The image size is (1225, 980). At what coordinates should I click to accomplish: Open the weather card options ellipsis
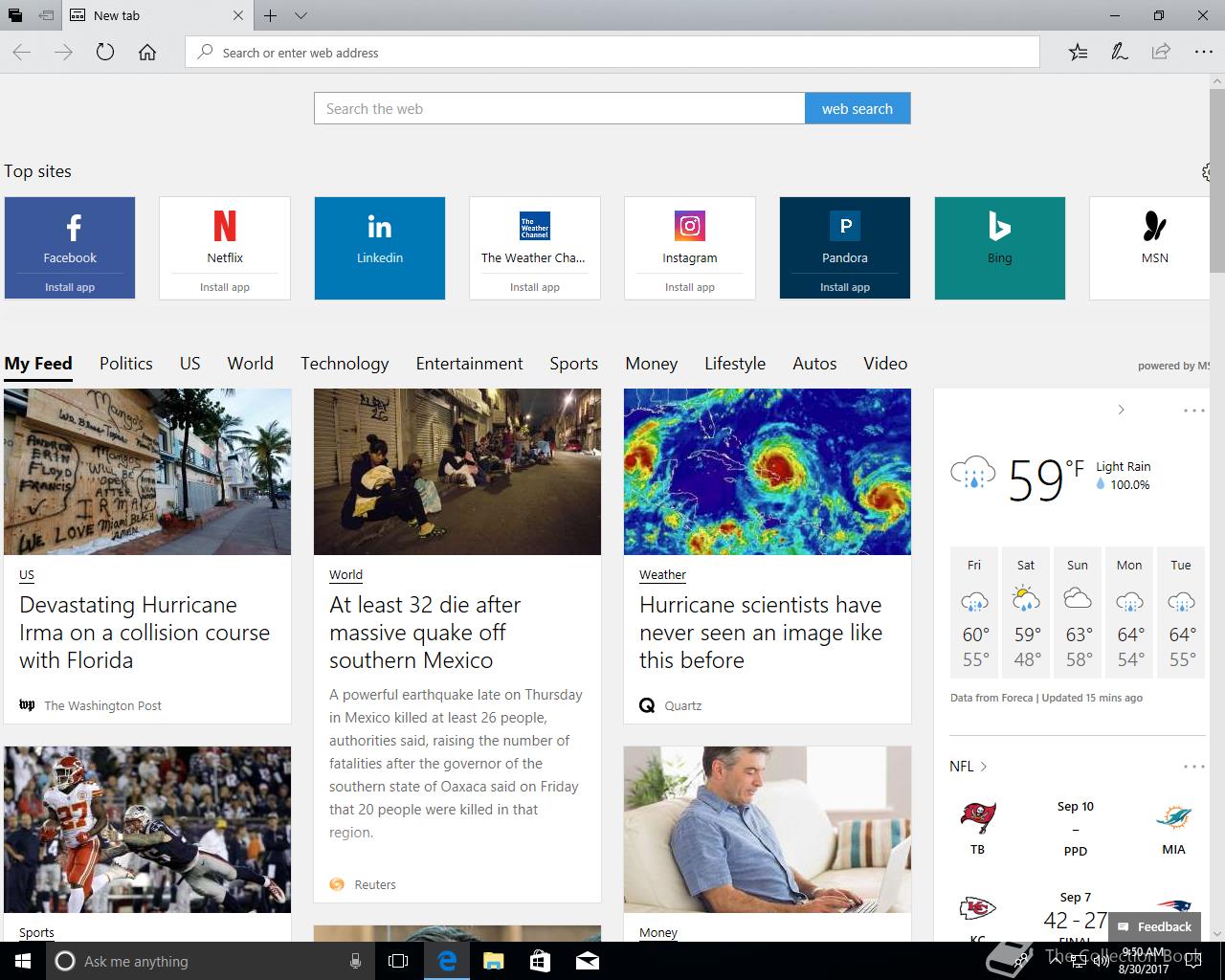click(x=1193, y=410)
